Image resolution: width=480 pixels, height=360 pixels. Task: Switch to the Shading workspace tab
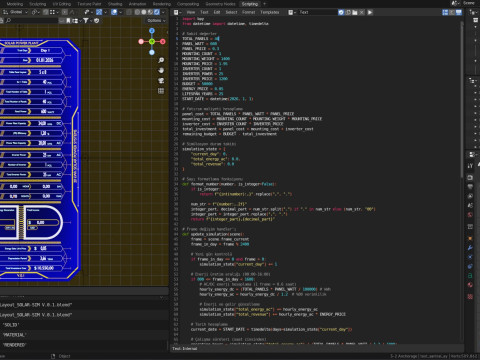pyautogui.click(x=115, y=4)
